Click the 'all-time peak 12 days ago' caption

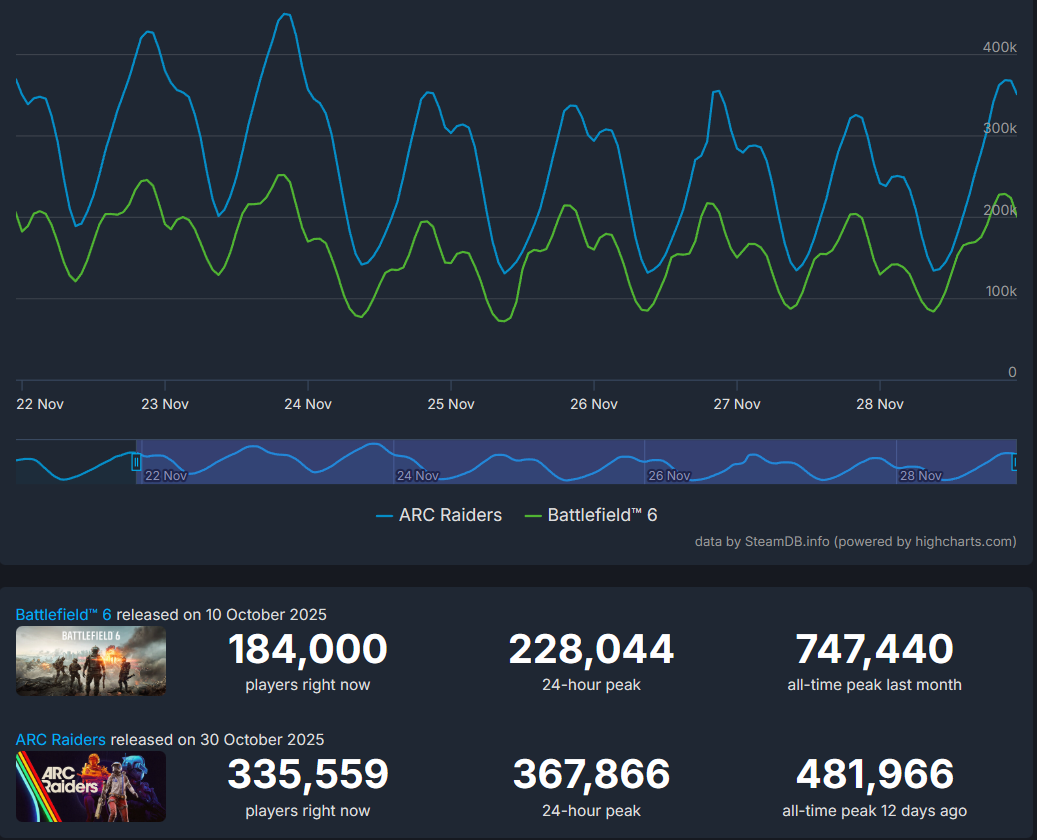[x=874, y=811]
